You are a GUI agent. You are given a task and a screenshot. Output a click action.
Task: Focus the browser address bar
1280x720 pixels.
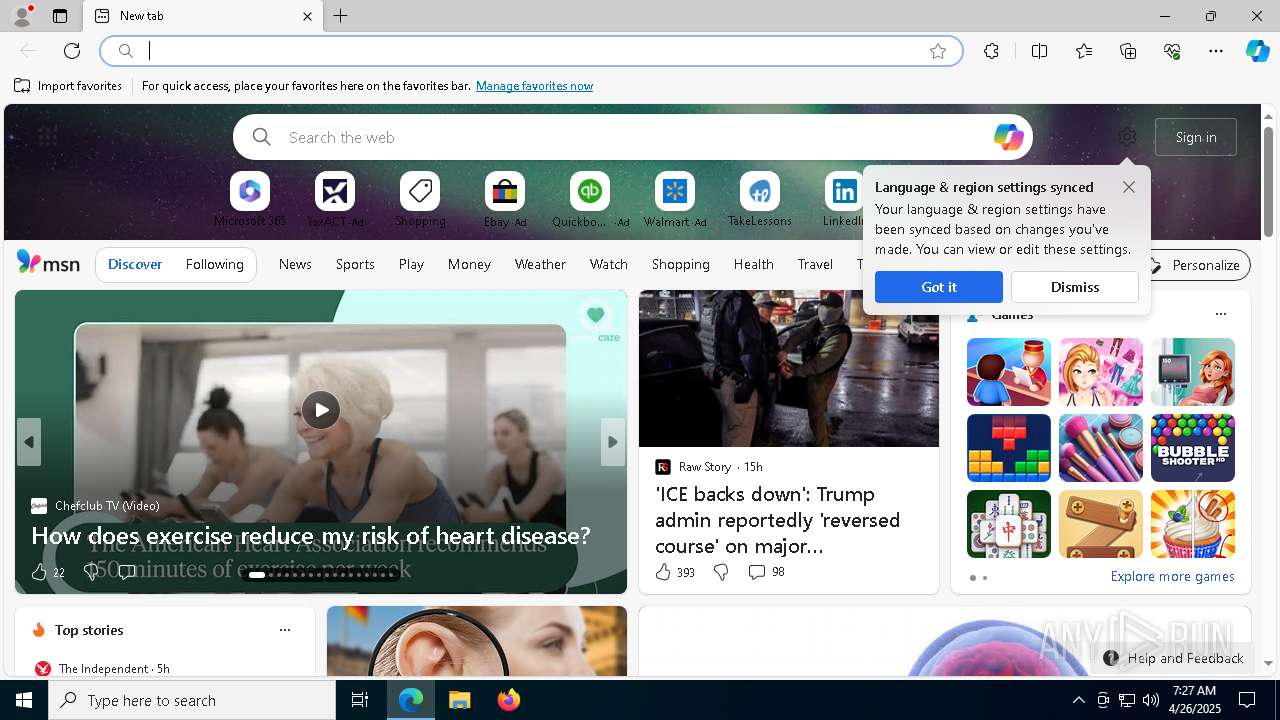(530, 51)
